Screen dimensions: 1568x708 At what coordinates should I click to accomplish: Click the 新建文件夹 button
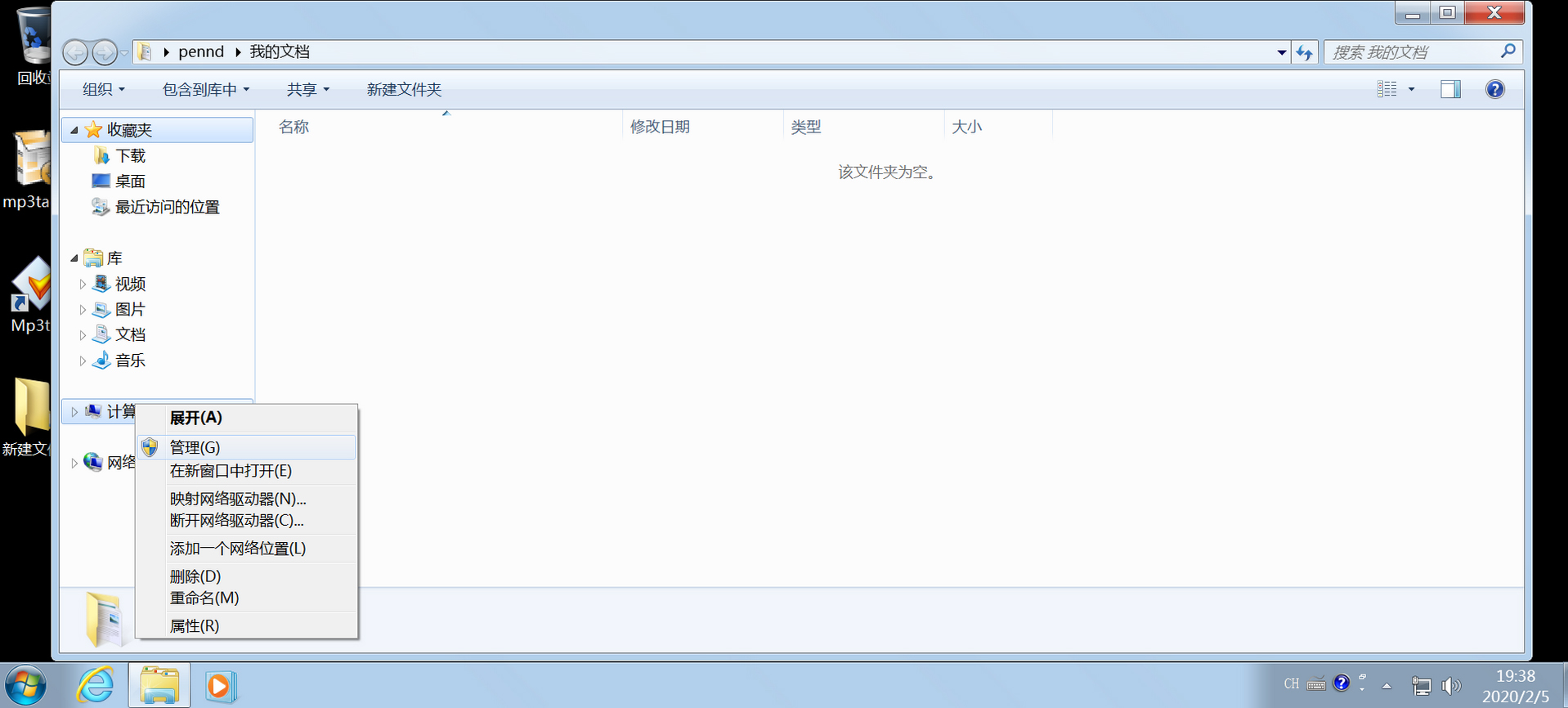pyautogui.click(x=404, y=89)
